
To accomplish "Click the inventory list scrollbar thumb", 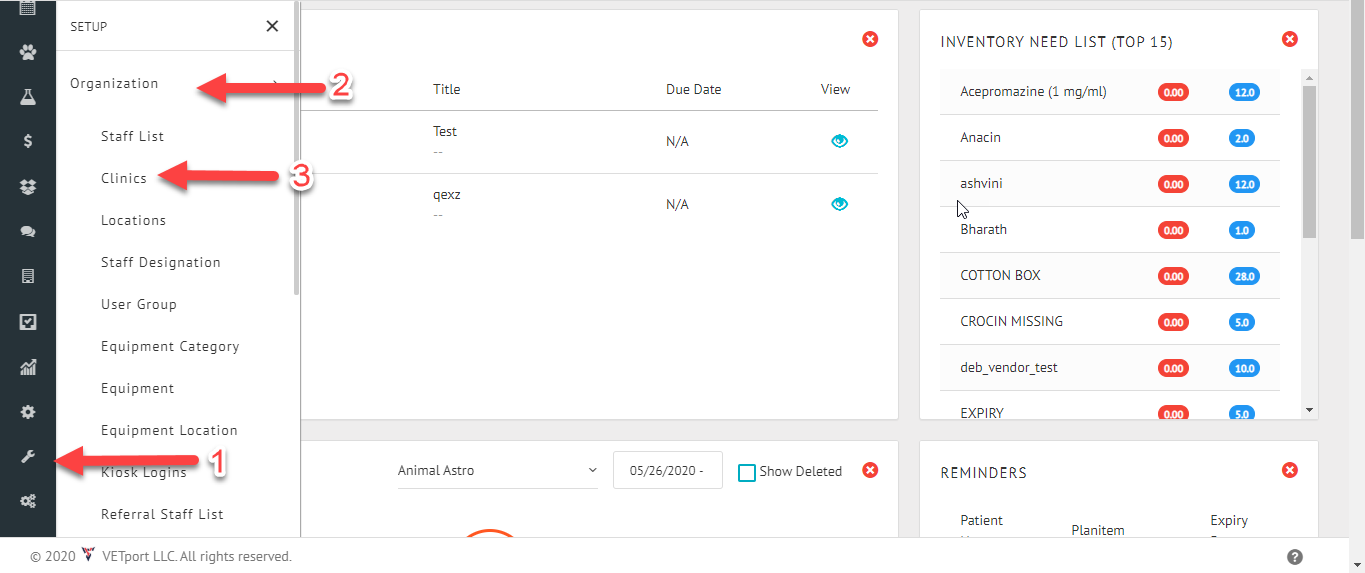I will tap(1309, 161).
